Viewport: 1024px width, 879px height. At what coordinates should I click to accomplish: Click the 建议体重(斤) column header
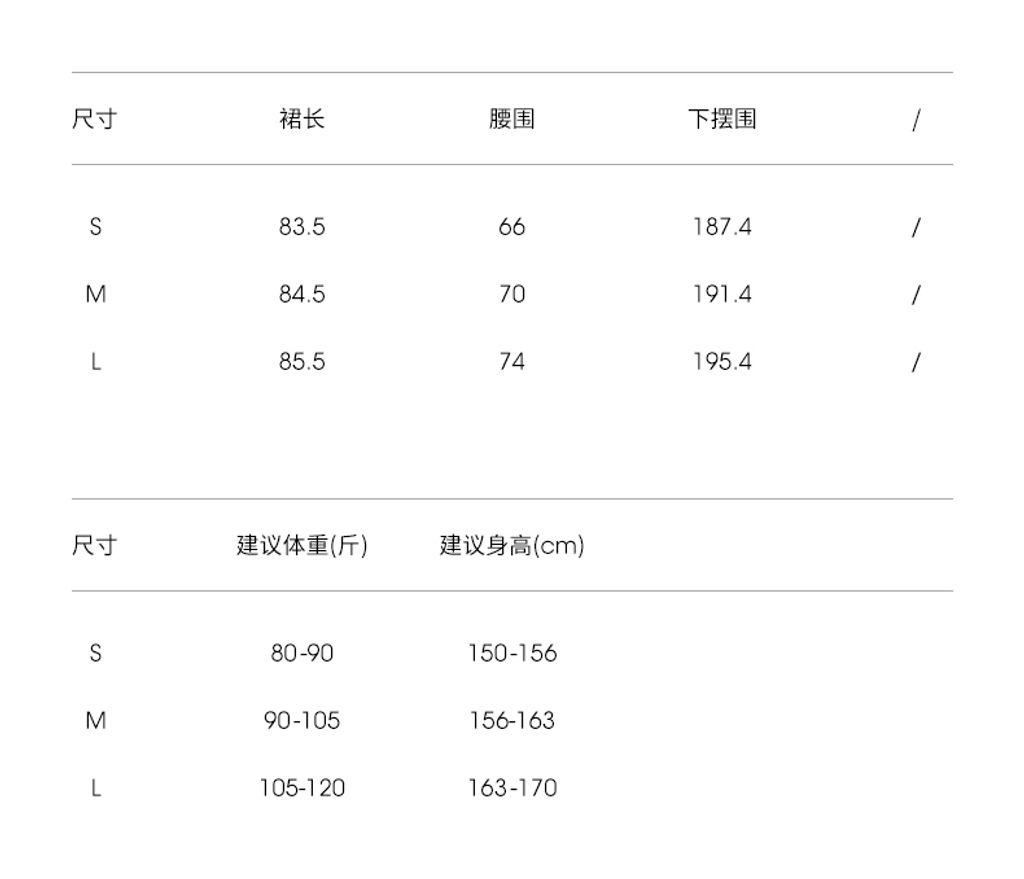[x=302, y=546]
